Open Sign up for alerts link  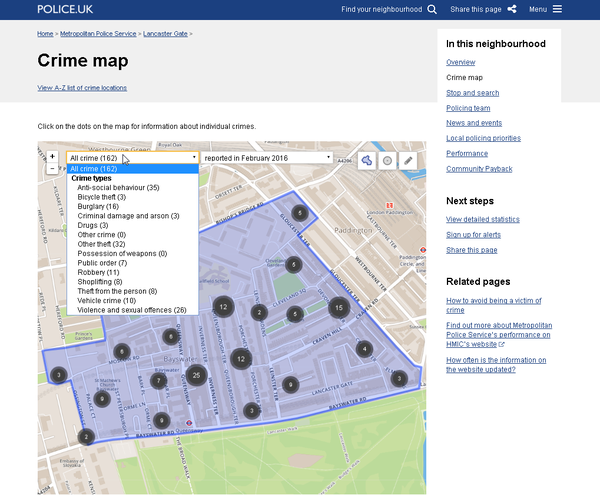(473, 234)
